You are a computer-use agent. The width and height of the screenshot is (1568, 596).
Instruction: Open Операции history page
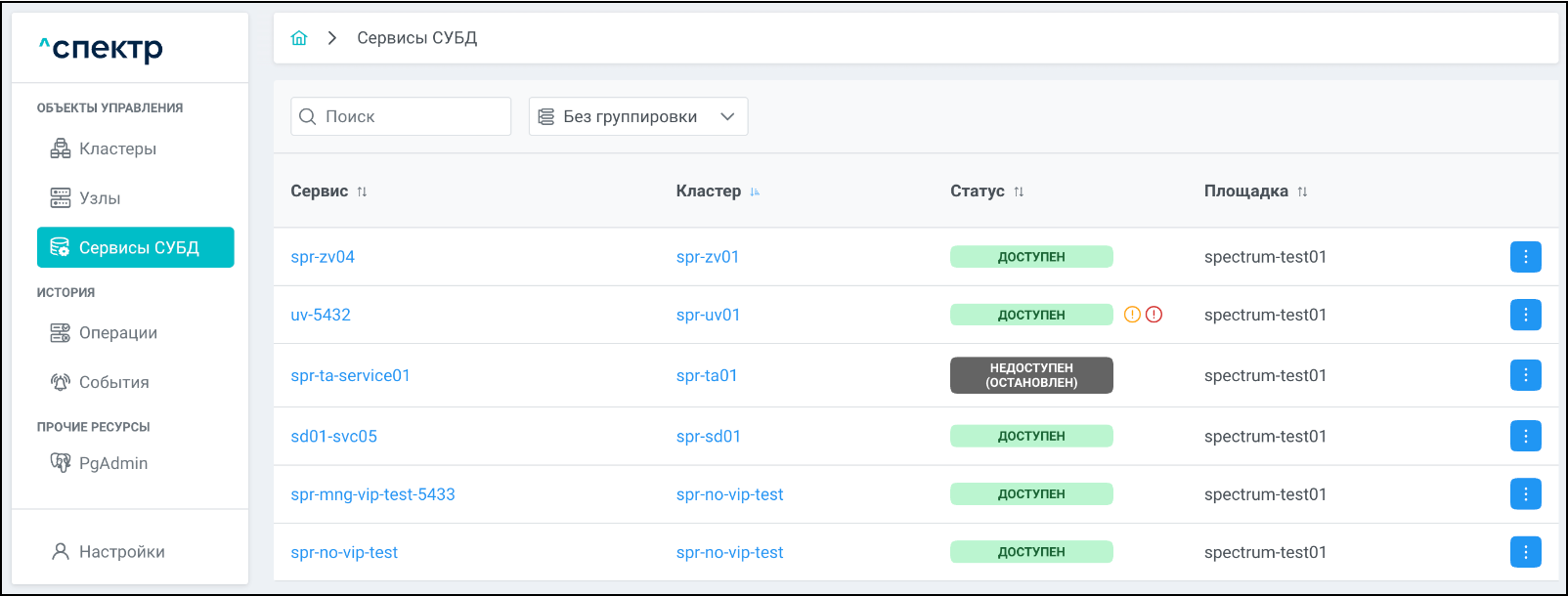[117, 333]
